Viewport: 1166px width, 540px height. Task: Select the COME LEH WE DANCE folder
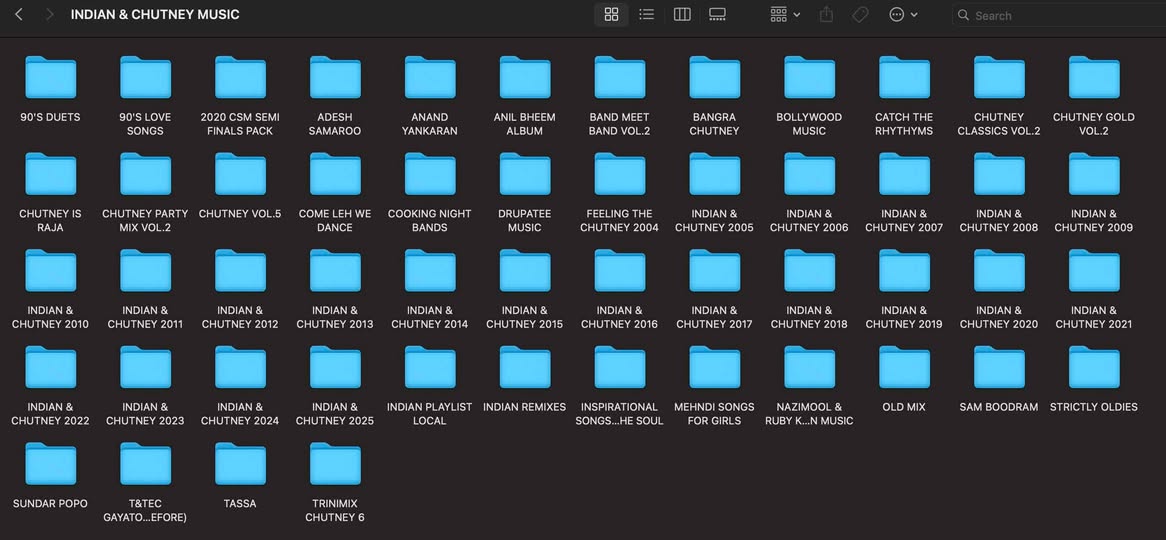tap(335, 174)
